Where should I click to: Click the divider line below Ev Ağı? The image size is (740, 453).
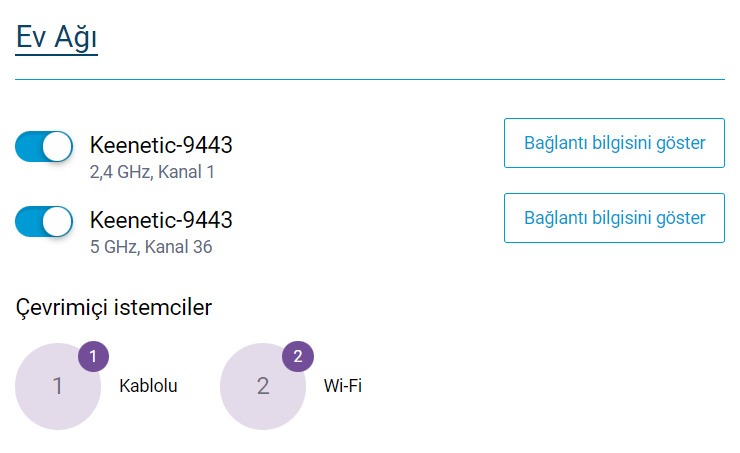point(370,79)
